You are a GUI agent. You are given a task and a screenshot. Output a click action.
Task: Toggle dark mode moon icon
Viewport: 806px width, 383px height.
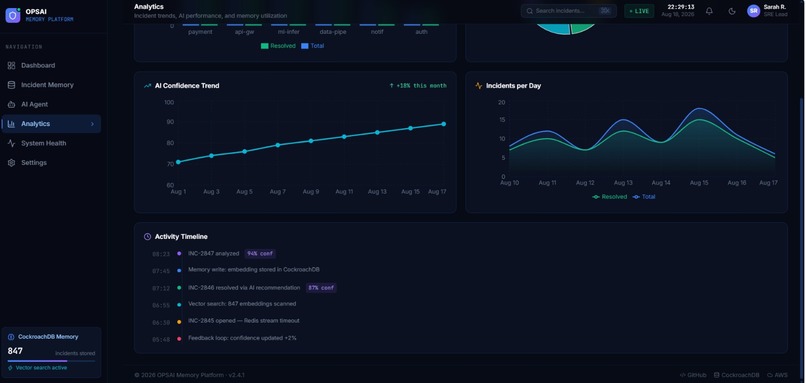pos(732,11)
